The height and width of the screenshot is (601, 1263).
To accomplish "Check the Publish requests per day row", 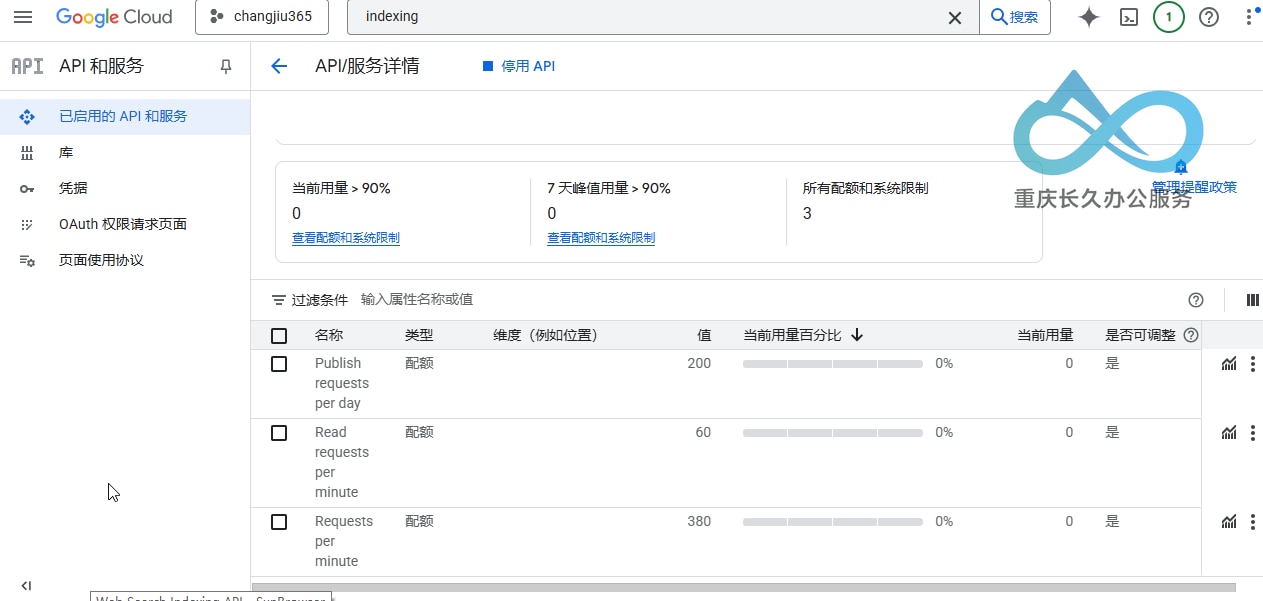I will [x=279, y=364].
